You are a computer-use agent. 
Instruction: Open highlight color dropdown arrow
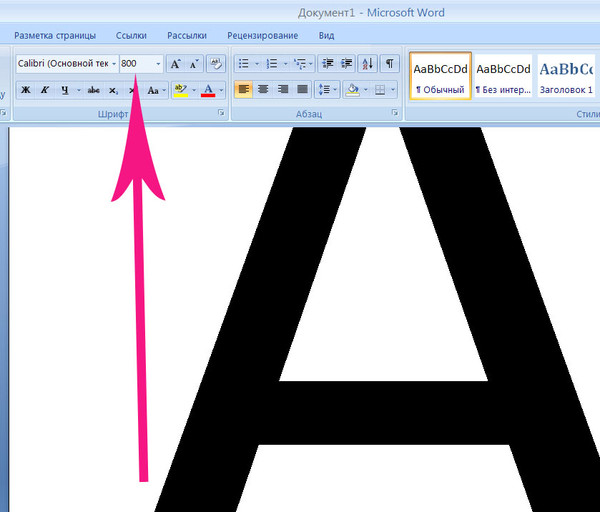(x=194, y=90)
